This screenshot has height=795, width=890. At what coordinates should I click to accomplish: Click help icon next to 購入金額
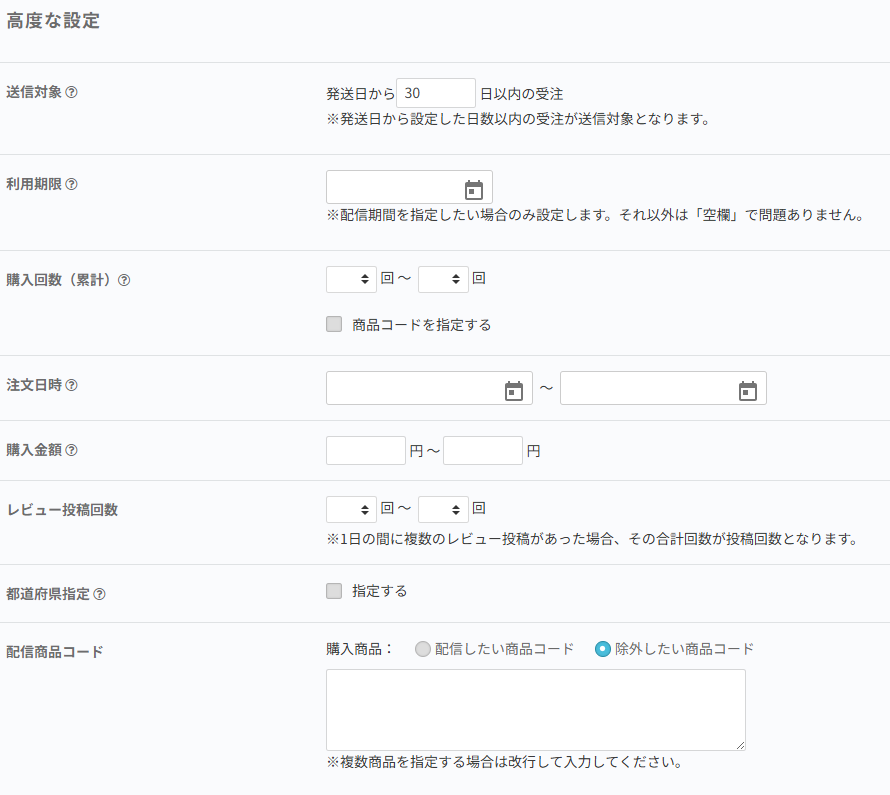(x=72, y=451)
